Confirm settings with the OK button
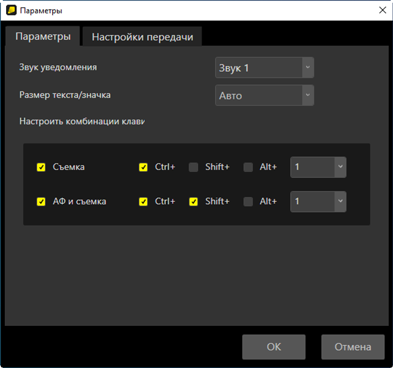 [x=274, y=347]
